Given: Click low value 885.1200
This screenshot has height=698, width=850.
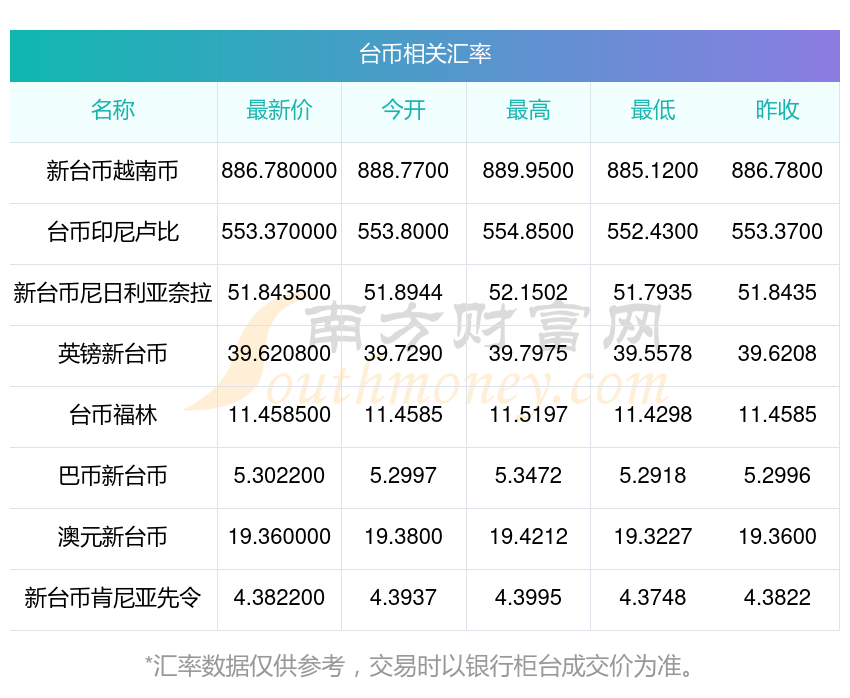Looking at the screenshot, I should (653, 171).
